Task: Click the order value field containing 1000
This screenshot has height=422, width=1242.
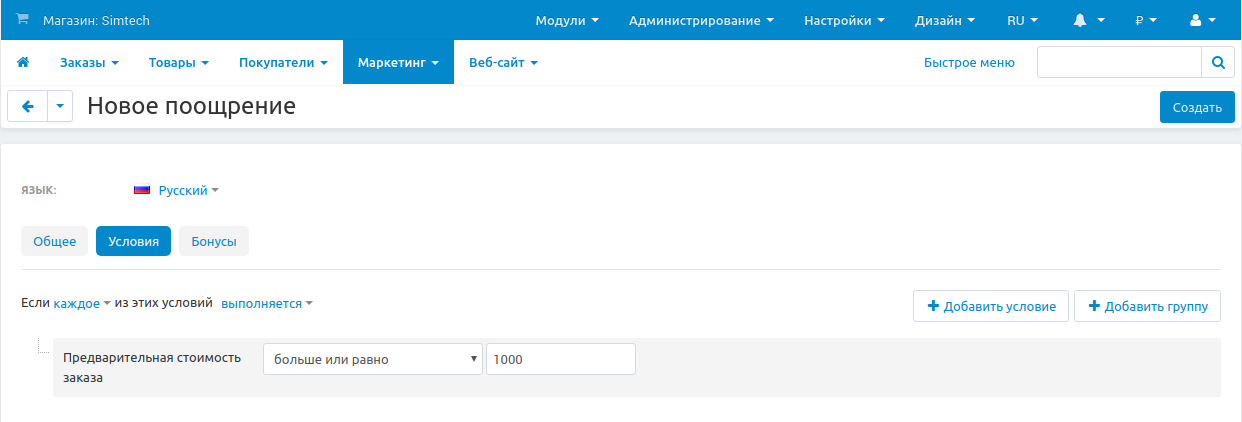Action: pos(560,359)
